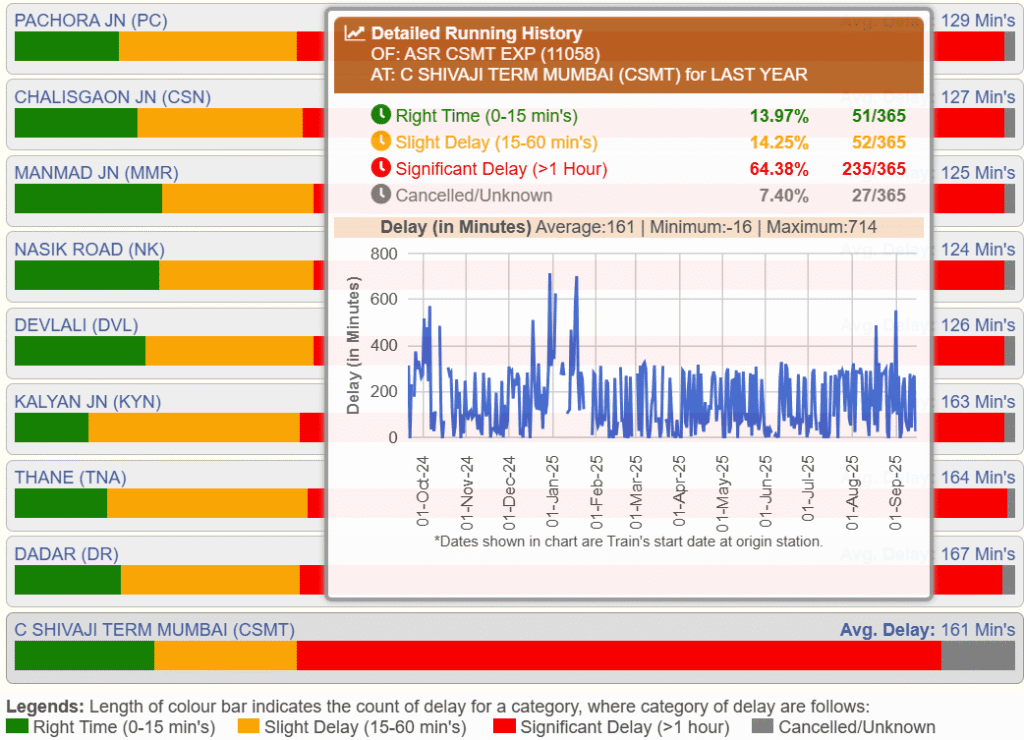Screen dimensions: 1024x740
Task: Open the KALYAN JN (KYN) station link
Action: pyautogui.click(x=87, y=402)
